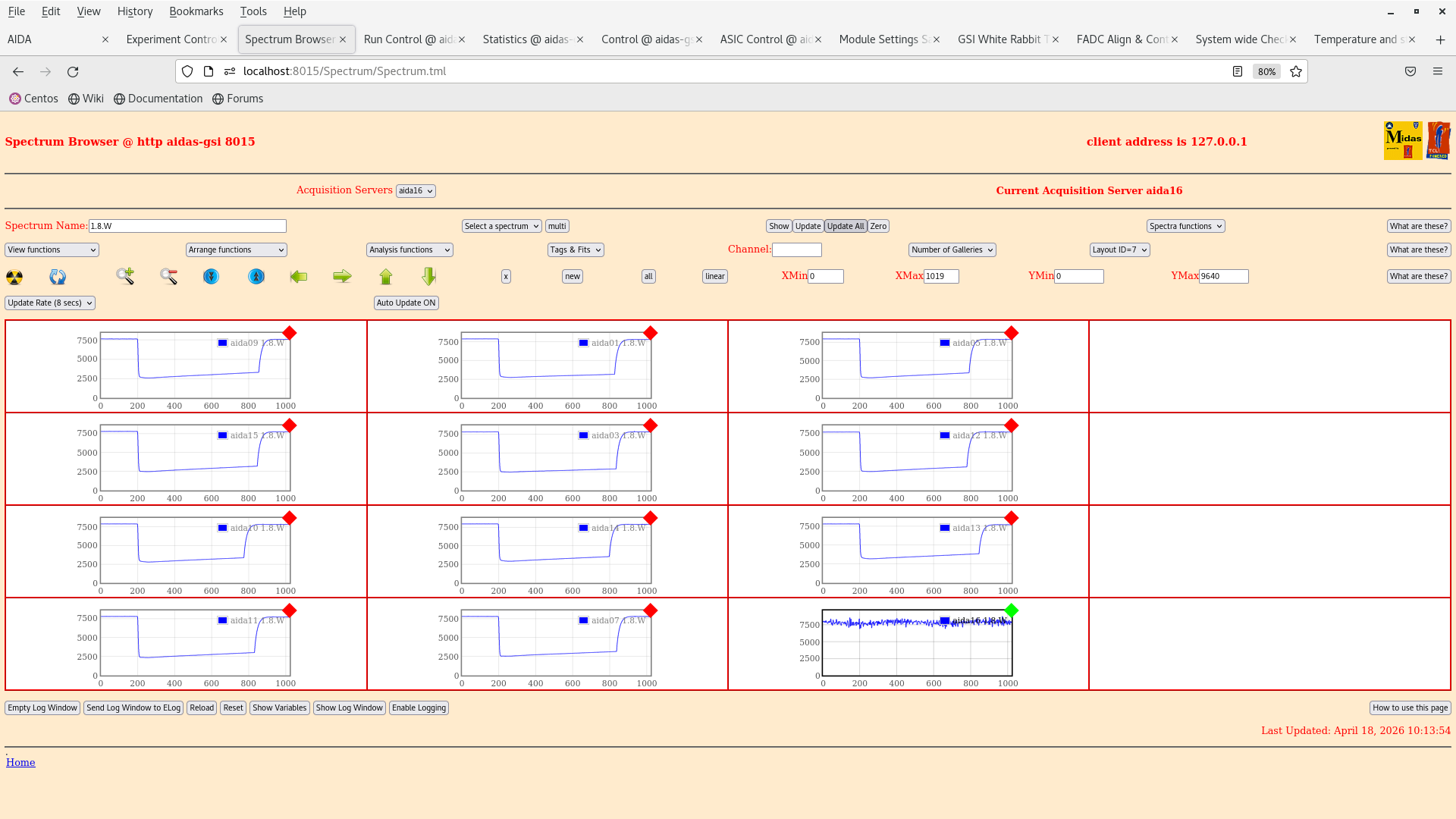1456x819 pixels.
Task: Click inside the Spectrum Name input field
Action: click(x=187, y=226)
